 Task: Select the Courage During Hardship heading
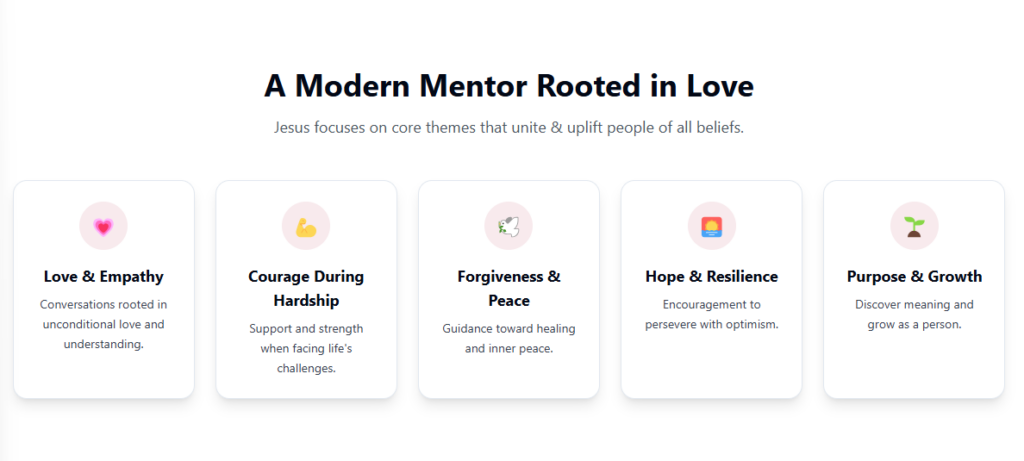coord(306,288)
